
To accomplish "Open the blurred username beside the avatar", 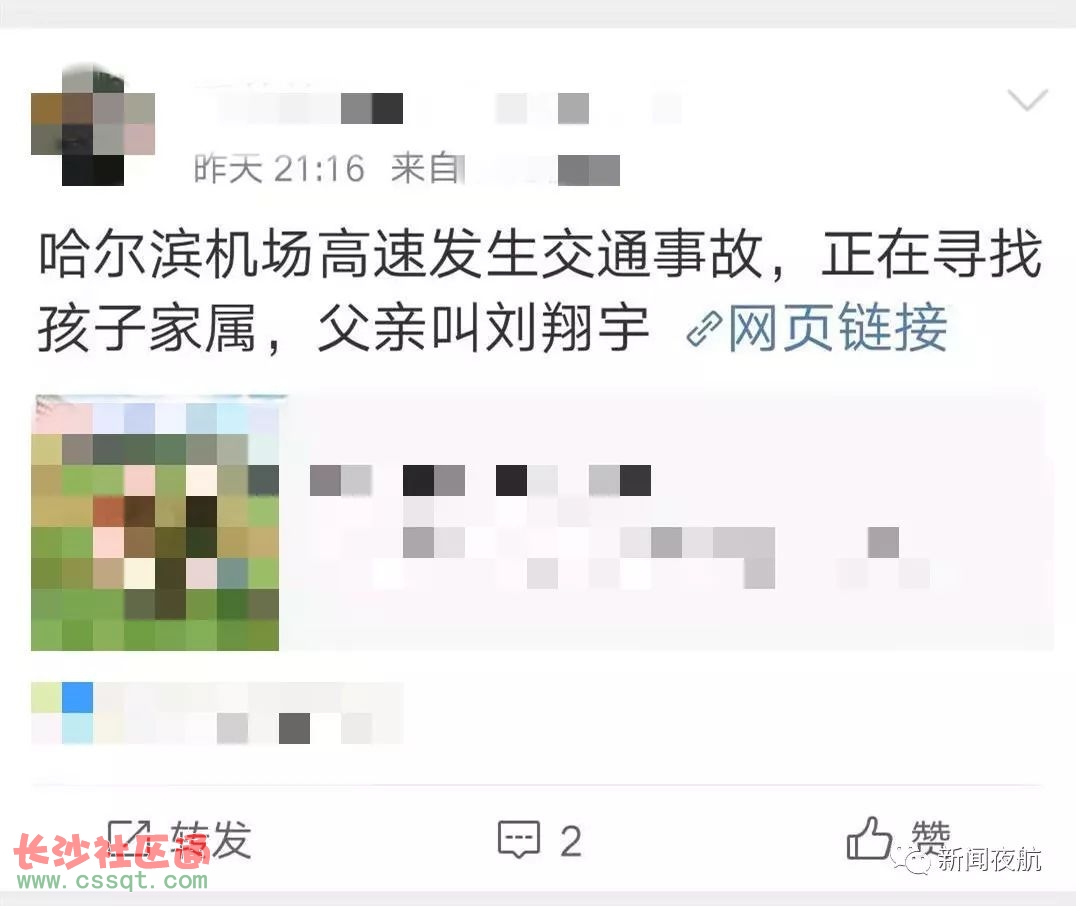I will [439, 108].
